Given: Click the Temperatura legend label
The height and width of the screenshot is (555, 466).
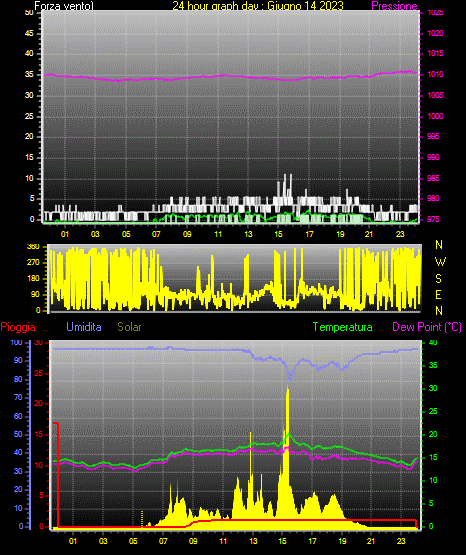Looking at the screenshot, I should coord(343,327).
